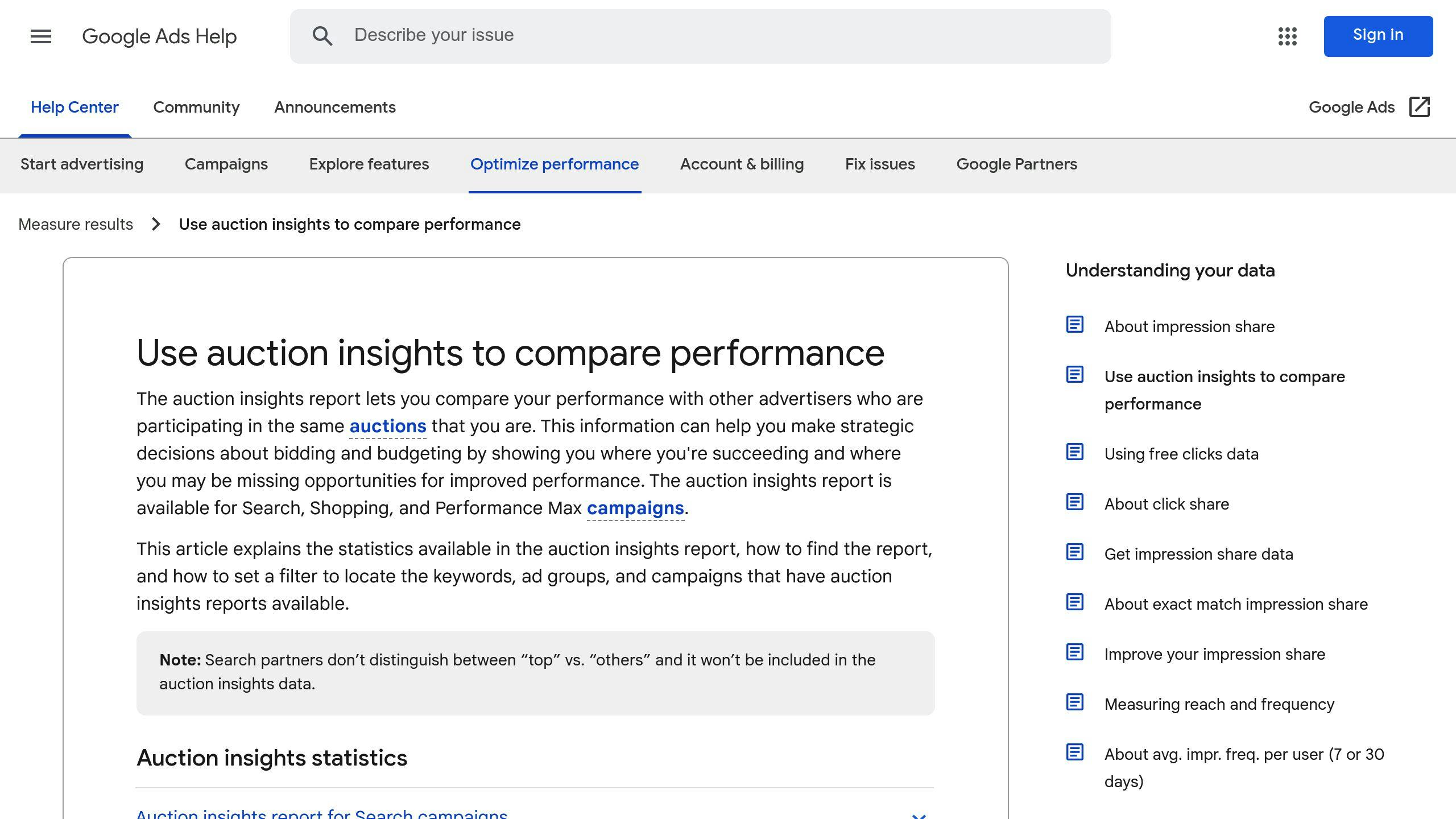This screenshot has height=819, width=1456.
Task: Open About impression share article
Action: 1189,326
